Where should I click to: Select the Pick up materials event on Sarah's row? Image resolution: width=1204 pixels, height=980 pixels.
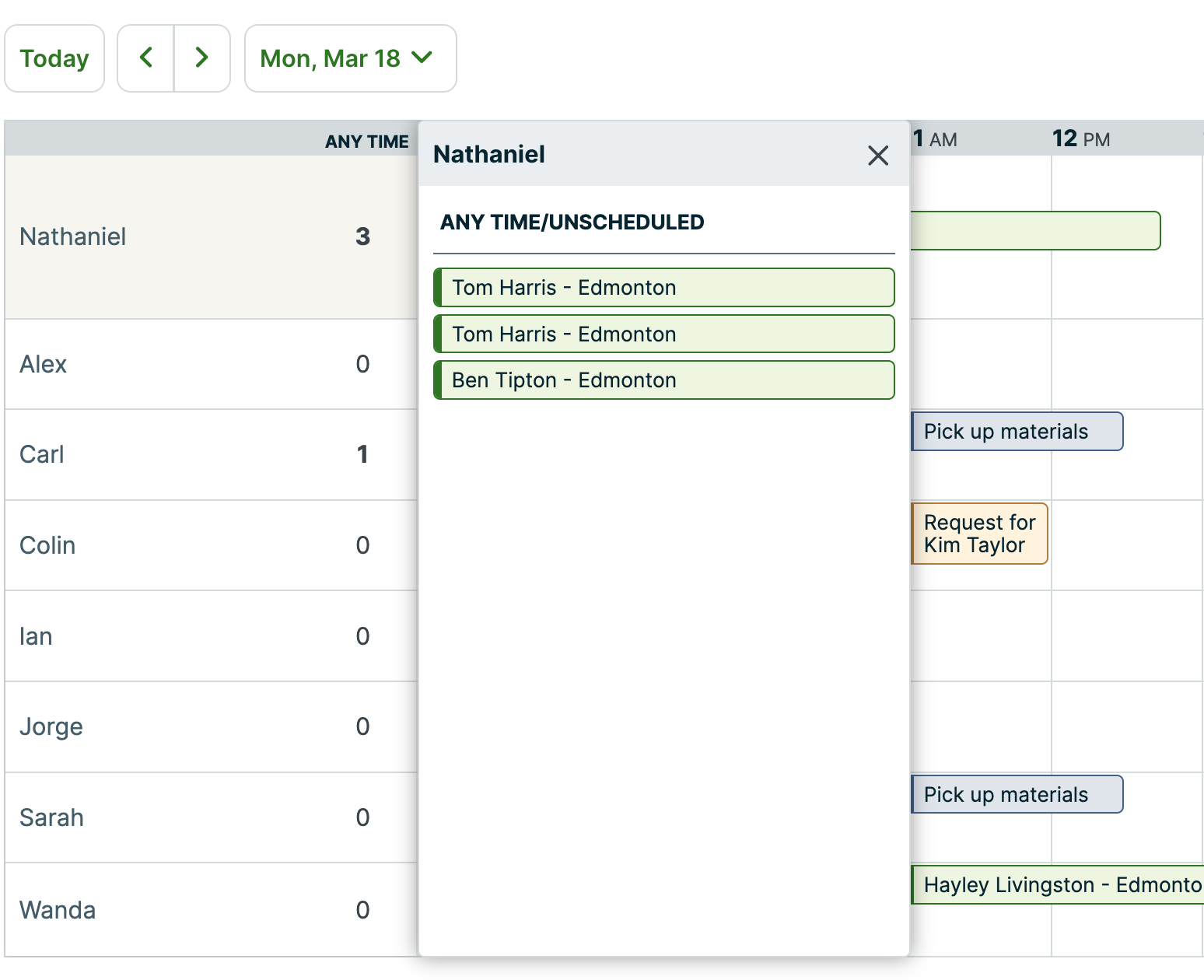pos(1016,794)
